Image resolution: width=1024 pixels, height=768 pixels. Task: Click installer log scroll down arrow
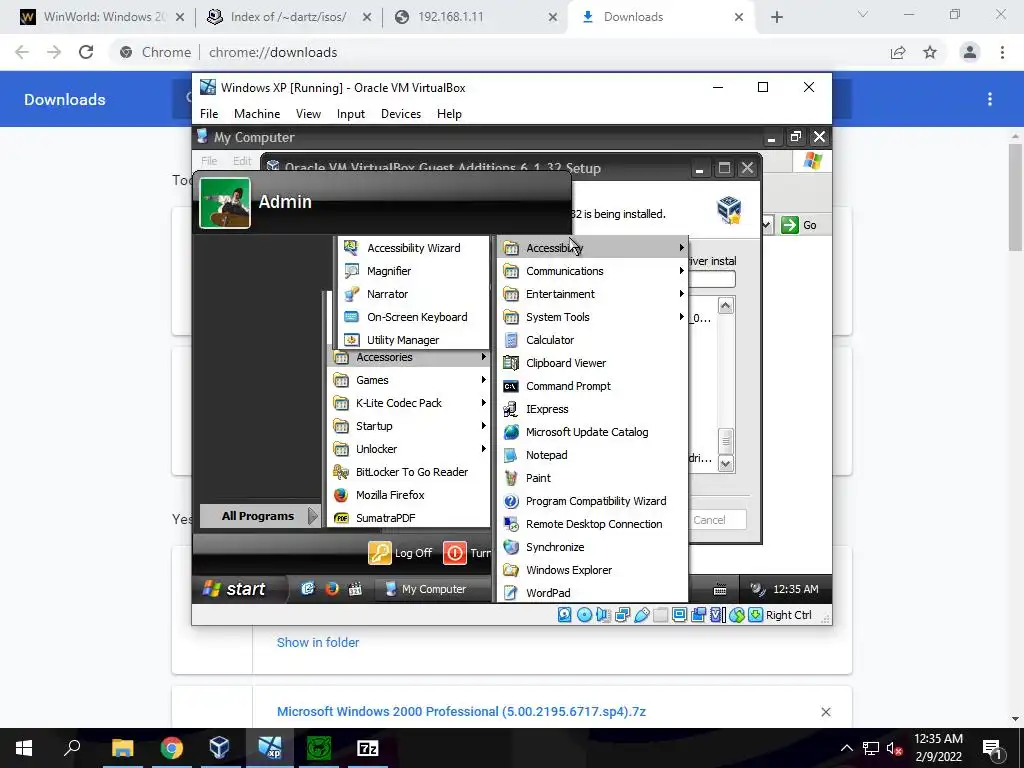(726, 464)
